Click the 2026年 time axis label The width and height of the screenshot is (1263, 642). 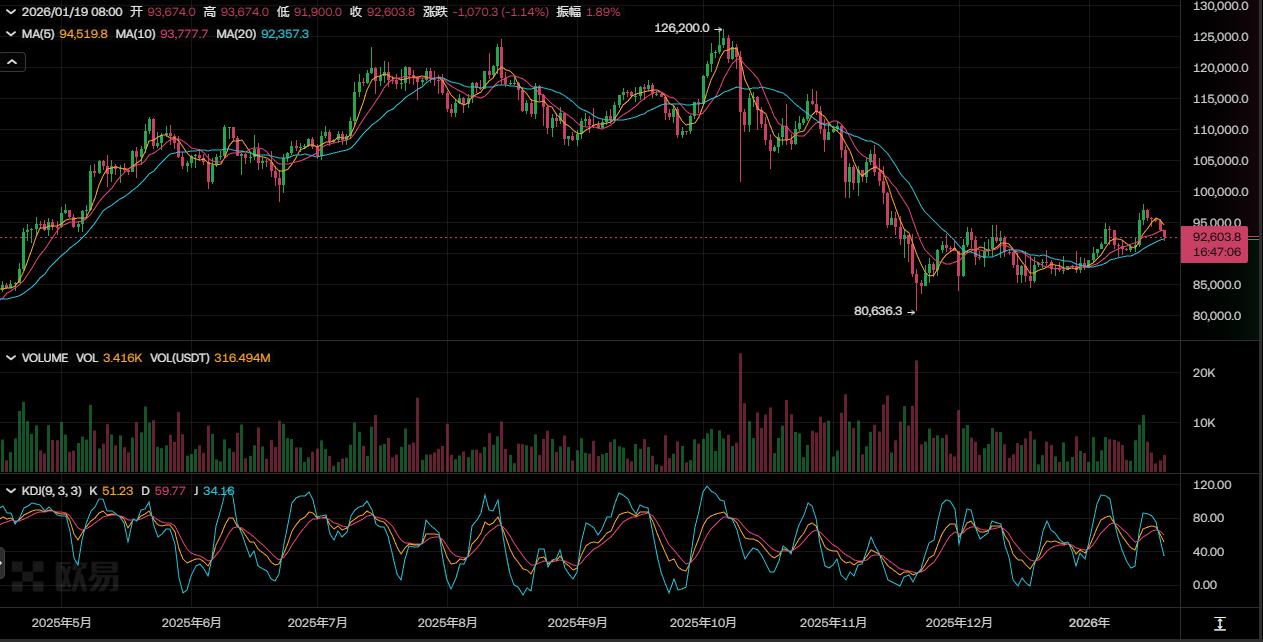click(x=1090, y=622)
